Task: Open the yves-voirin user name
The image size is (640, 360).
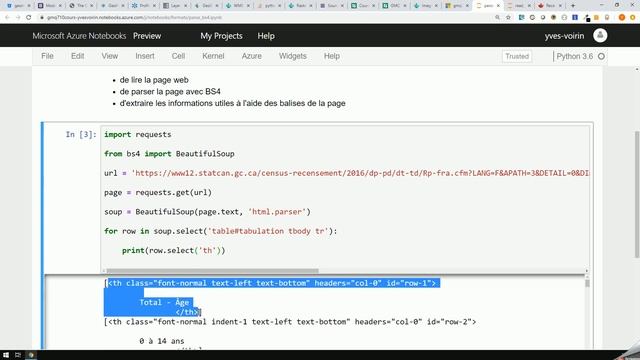Action: pos(564,36)
